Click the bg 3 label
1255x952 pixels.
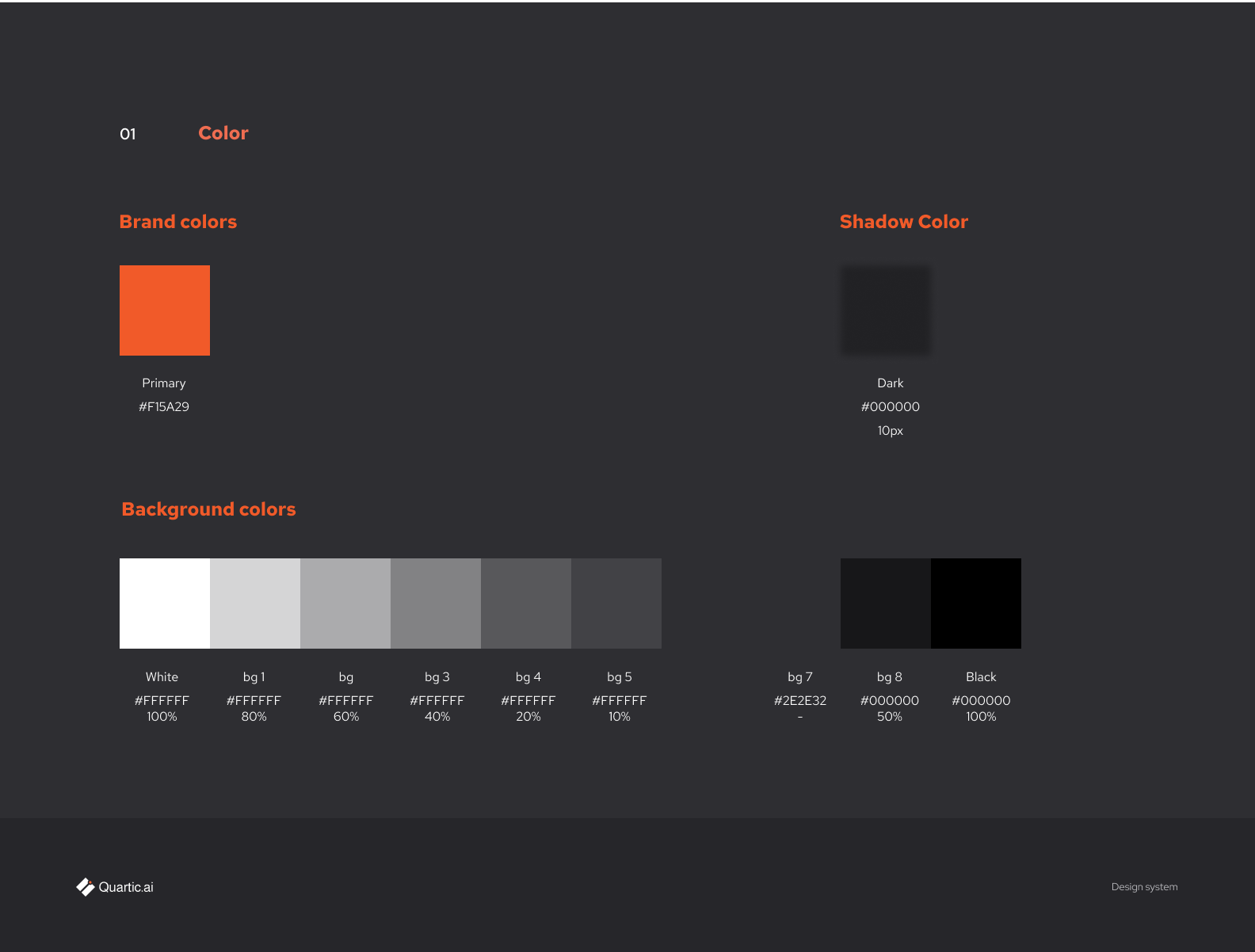(x=437, y=677)
